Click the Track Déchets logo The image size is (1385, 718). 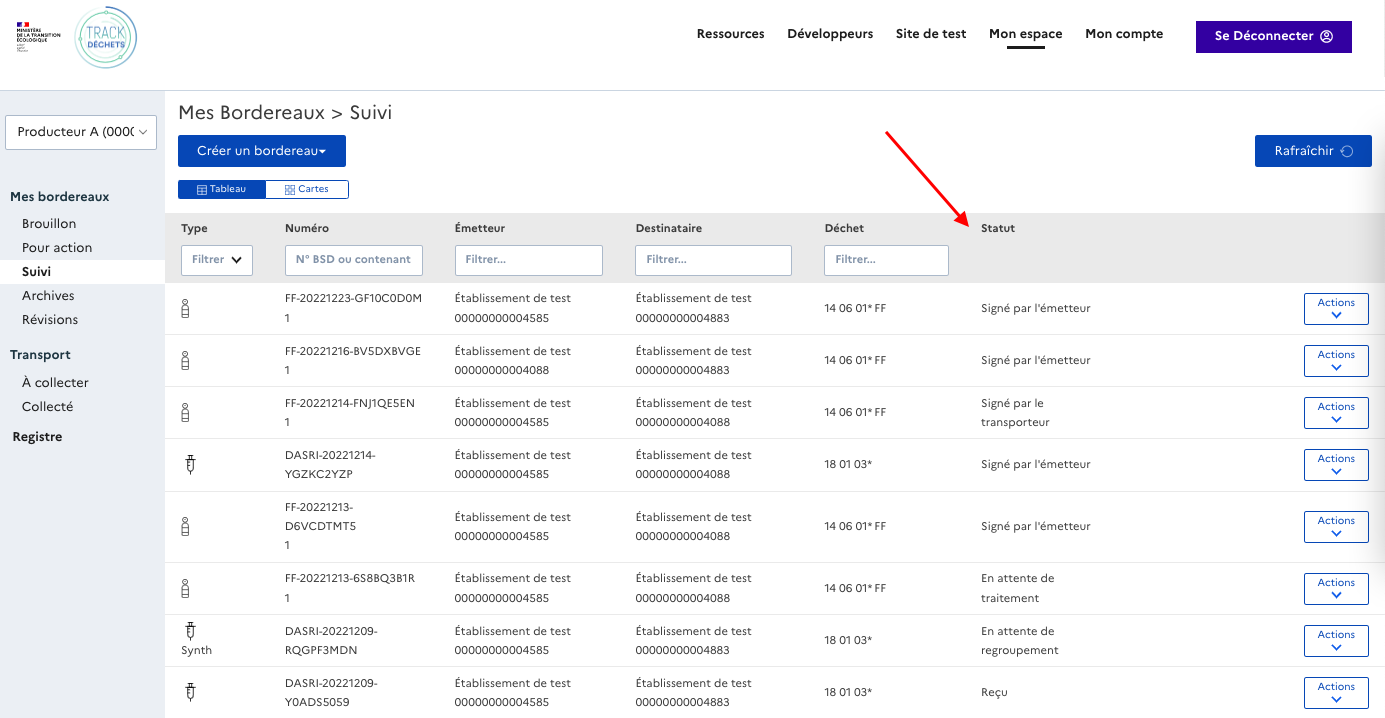coord(106,38)
